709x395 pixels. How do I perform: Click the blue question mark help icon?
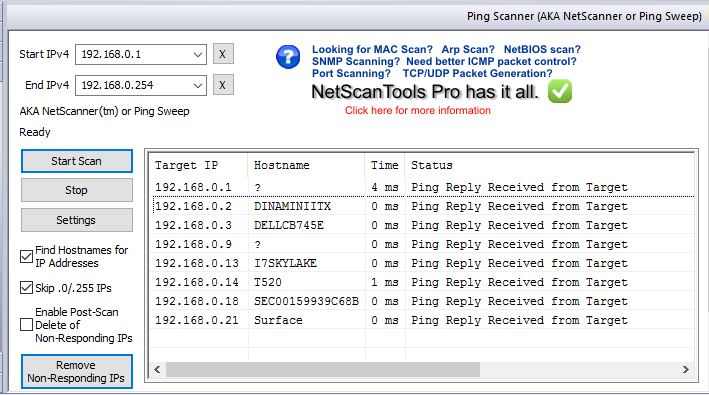tap(288, 57)
